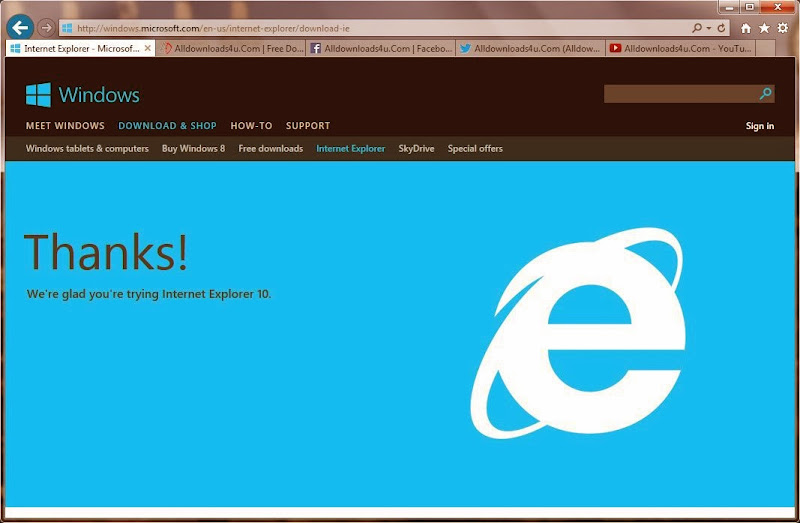This screenshot has width=800, height=523.
Task: Click the site search magnifier icon
Action: coord(765,93)
